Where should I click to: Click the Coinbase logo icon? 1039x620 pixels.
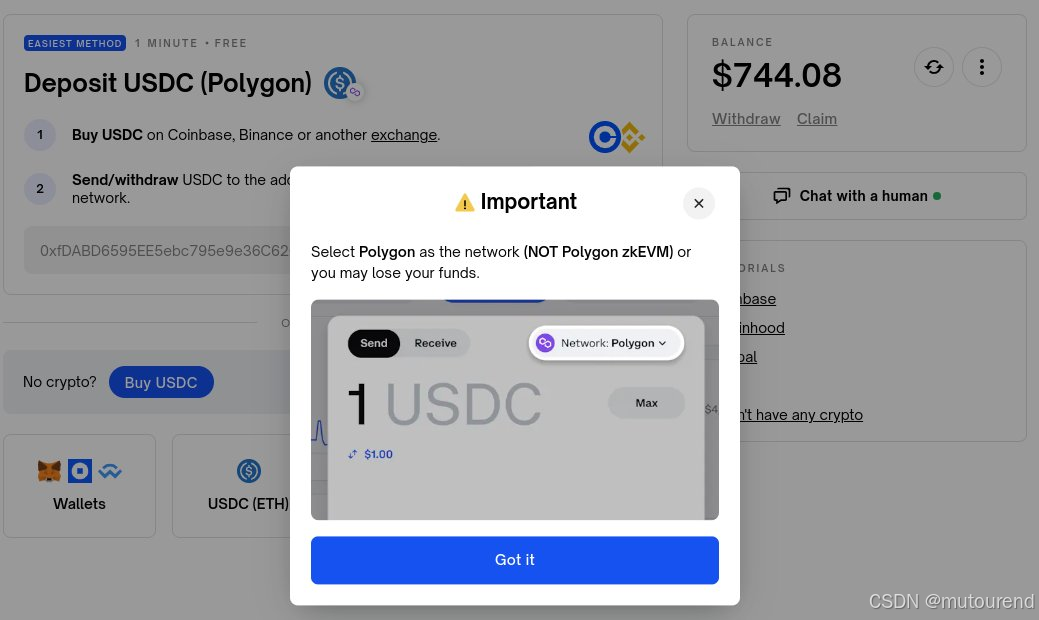tap(604, 137)
